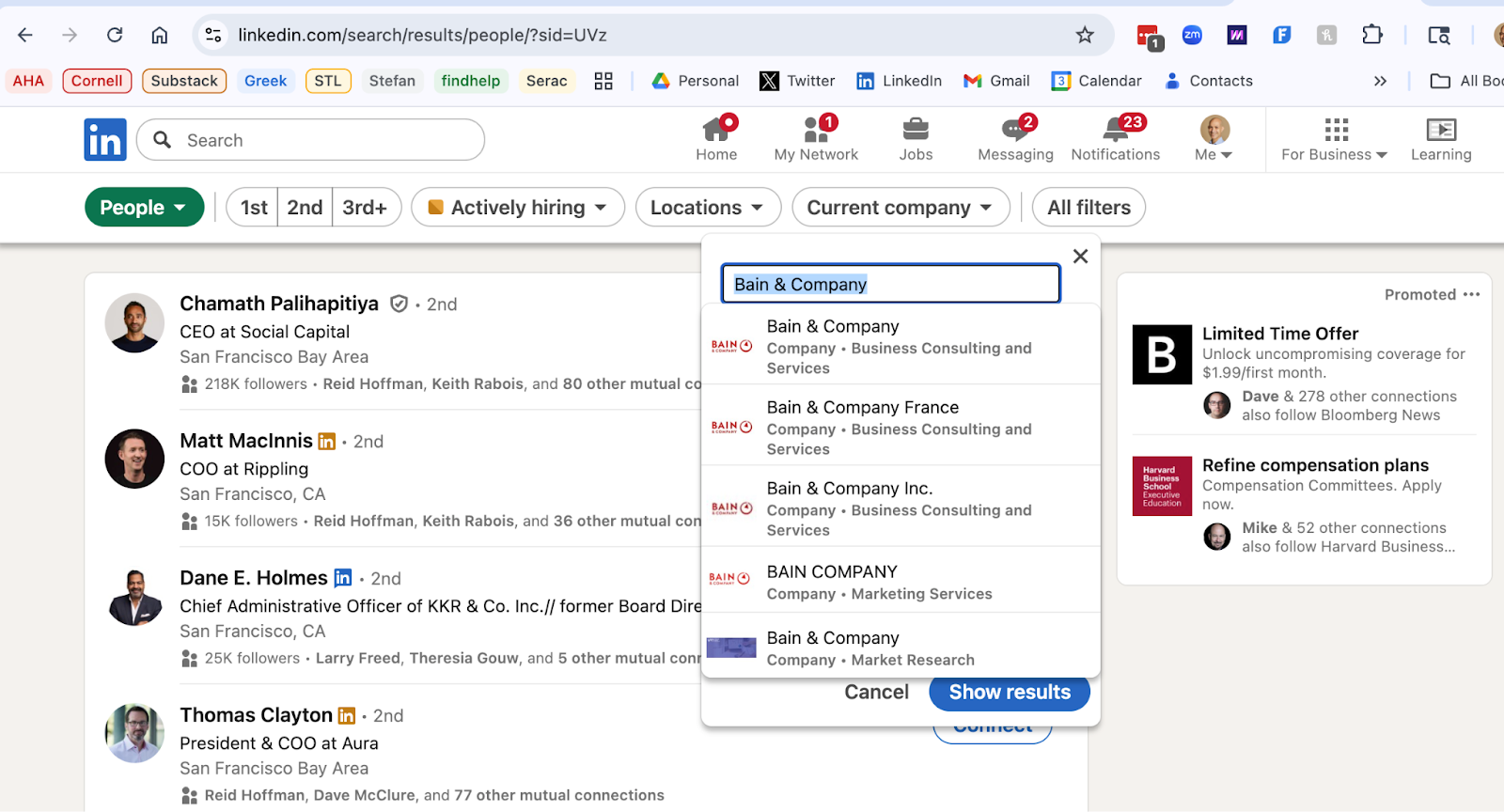This screenshot has width=1504, height=812.
Task: Click the address bar URL
Action: 422,35
